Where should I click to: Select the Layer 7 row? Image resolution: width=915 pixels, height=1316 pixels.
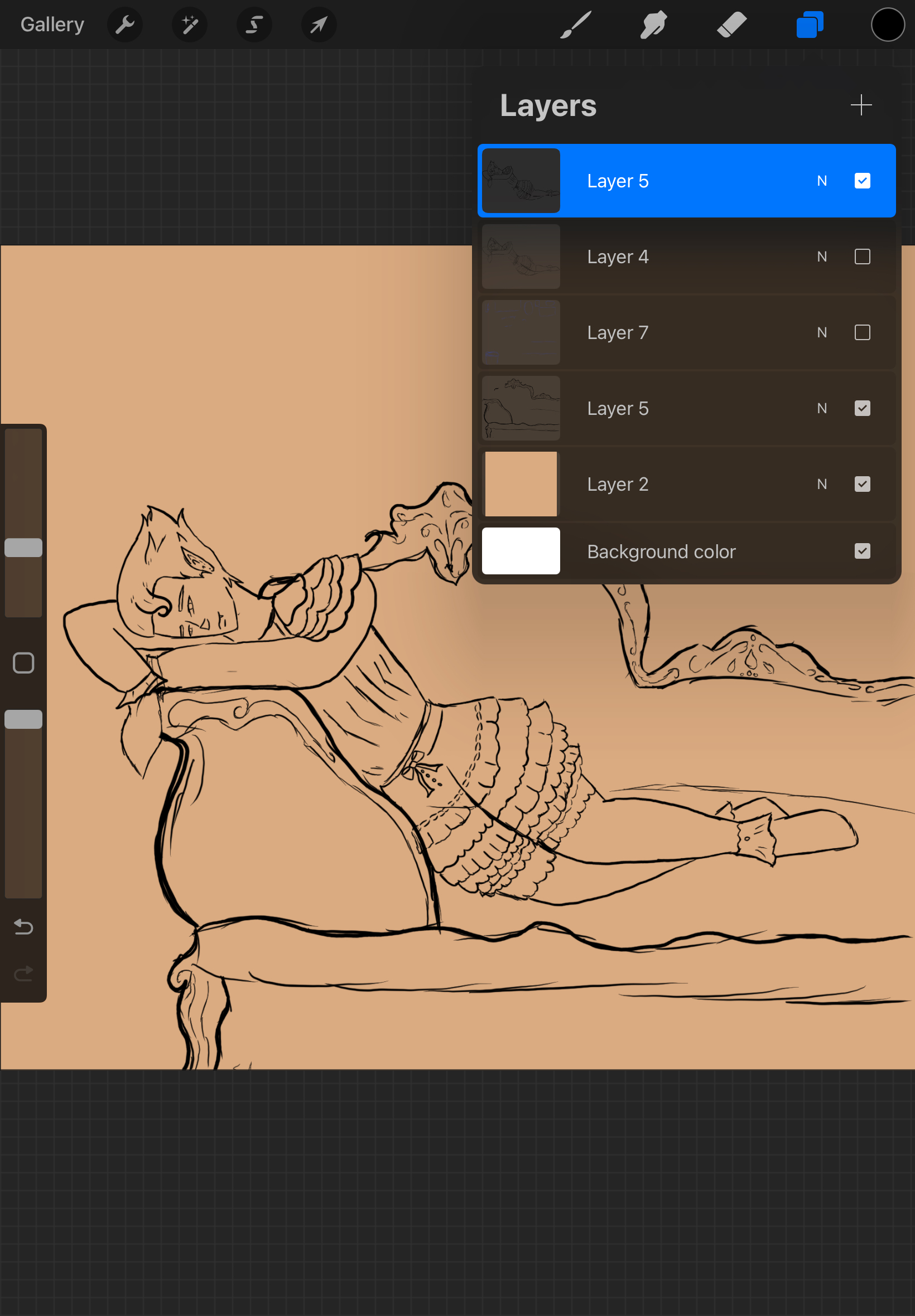[686, 332]
